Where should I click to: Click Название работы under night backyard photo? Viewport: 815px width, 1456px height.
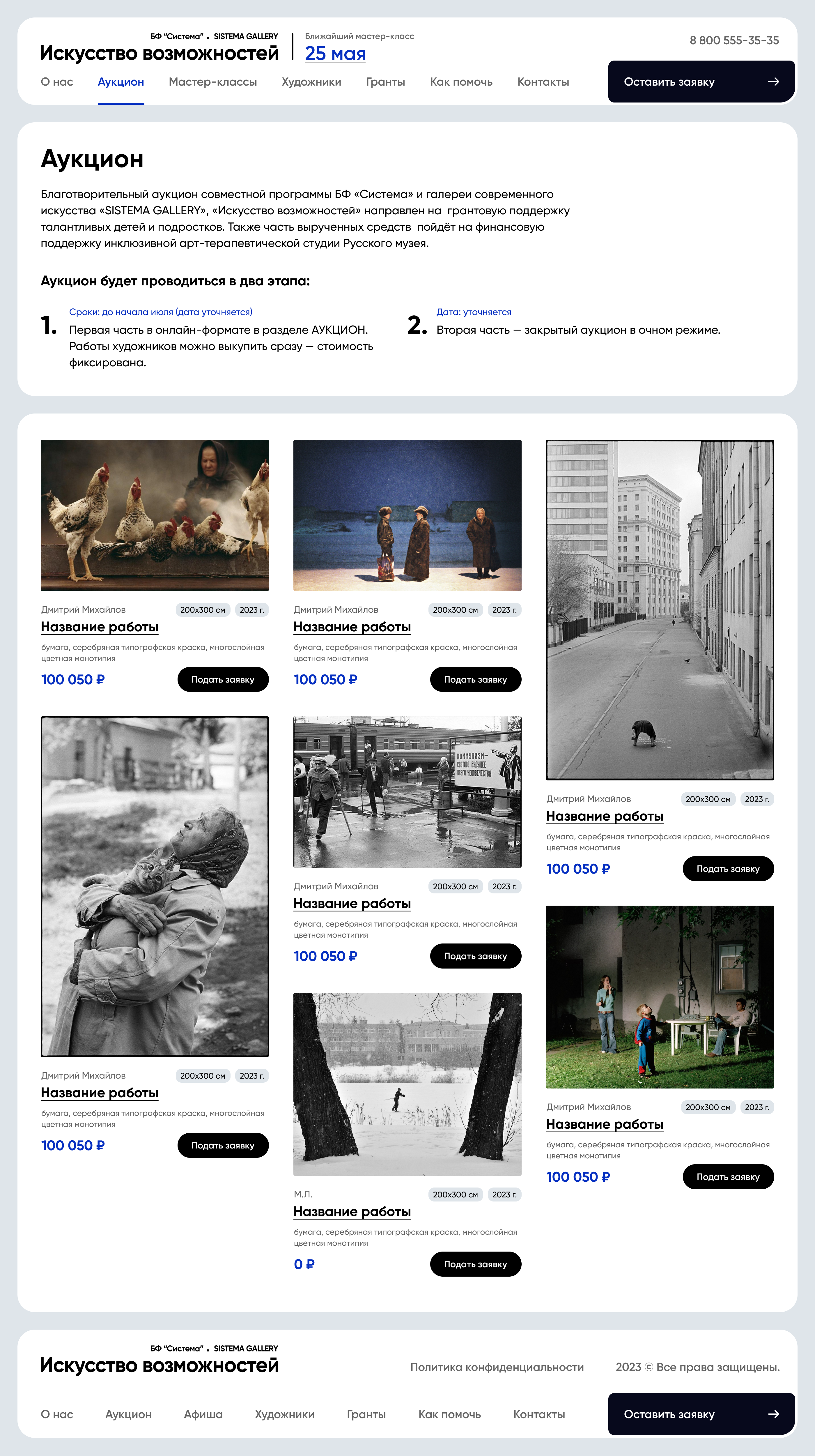(604, 1124)
